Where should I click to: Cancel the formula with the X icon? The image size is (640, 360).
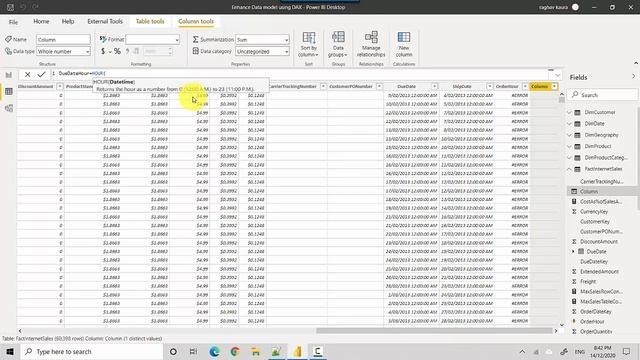(27, 74)
